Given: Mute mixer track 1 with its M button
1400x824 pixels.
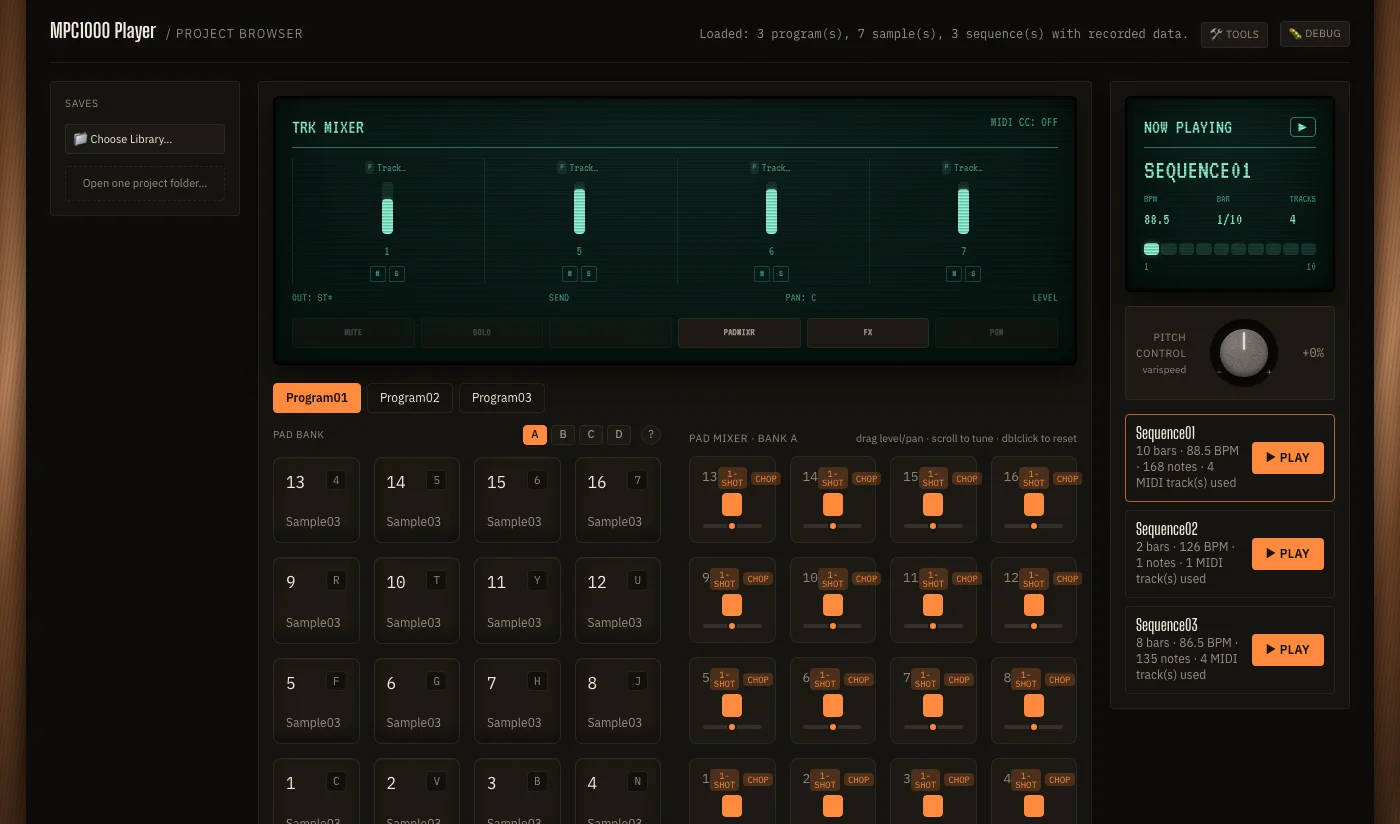Looking at the screenshot, I should point(378,274).
